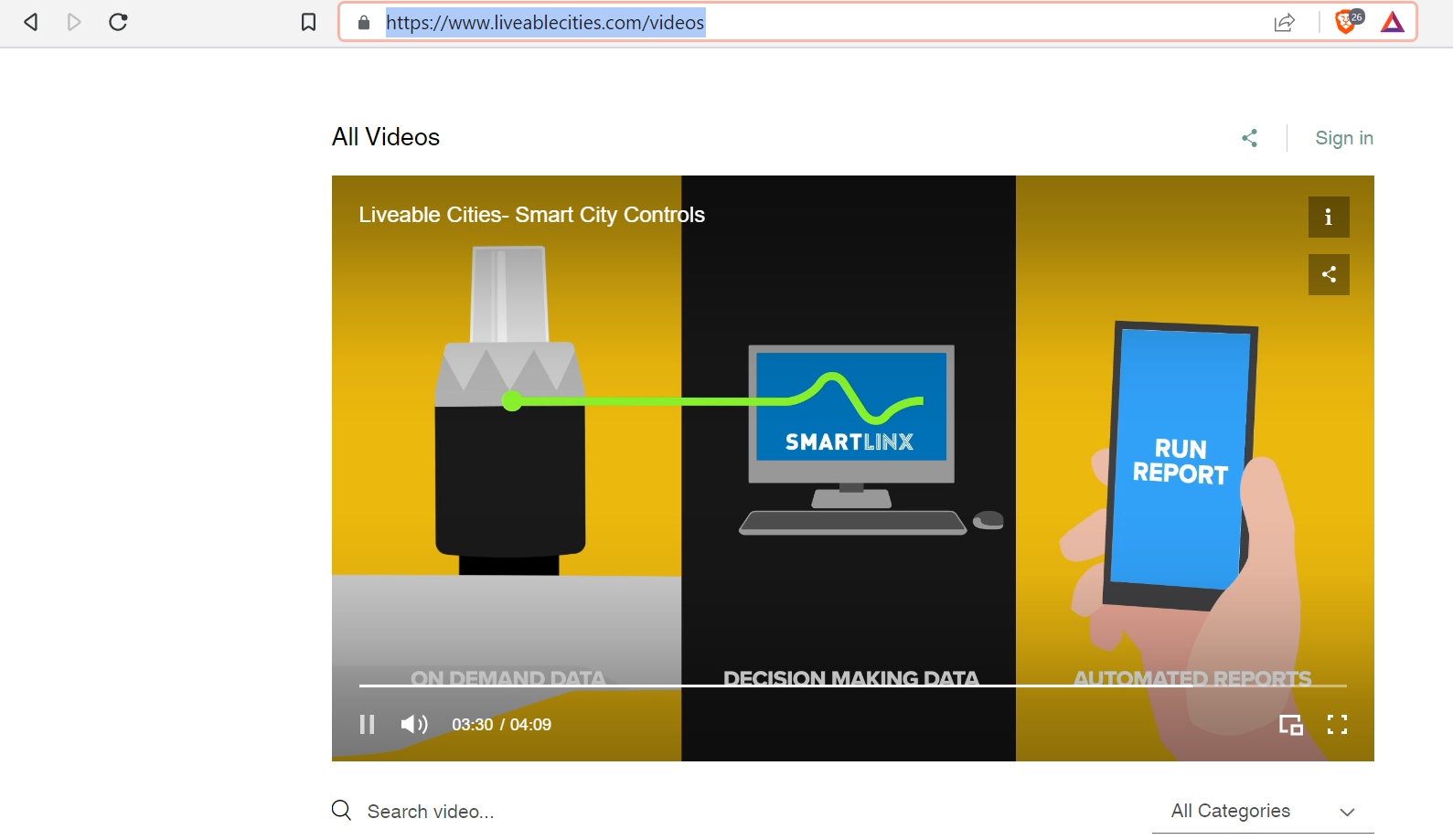1453x840 pixels.
Task: Show video info panel
Action: (x=1329, y=217)
